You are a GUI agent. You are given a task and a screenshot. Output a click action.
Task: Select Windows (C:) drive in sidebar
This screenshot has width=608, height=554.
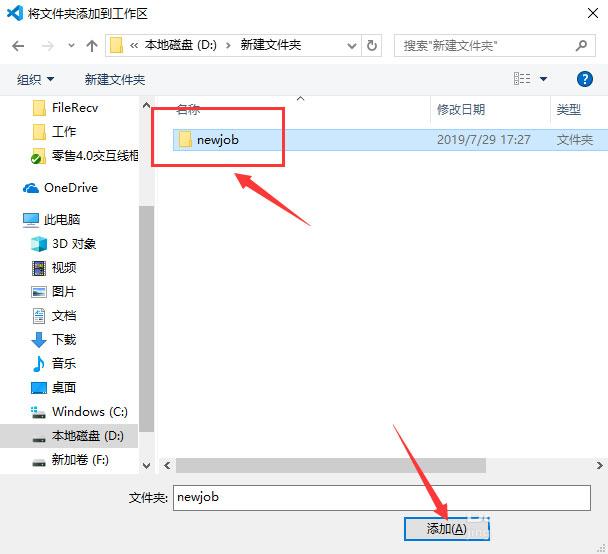click(89, 411)
